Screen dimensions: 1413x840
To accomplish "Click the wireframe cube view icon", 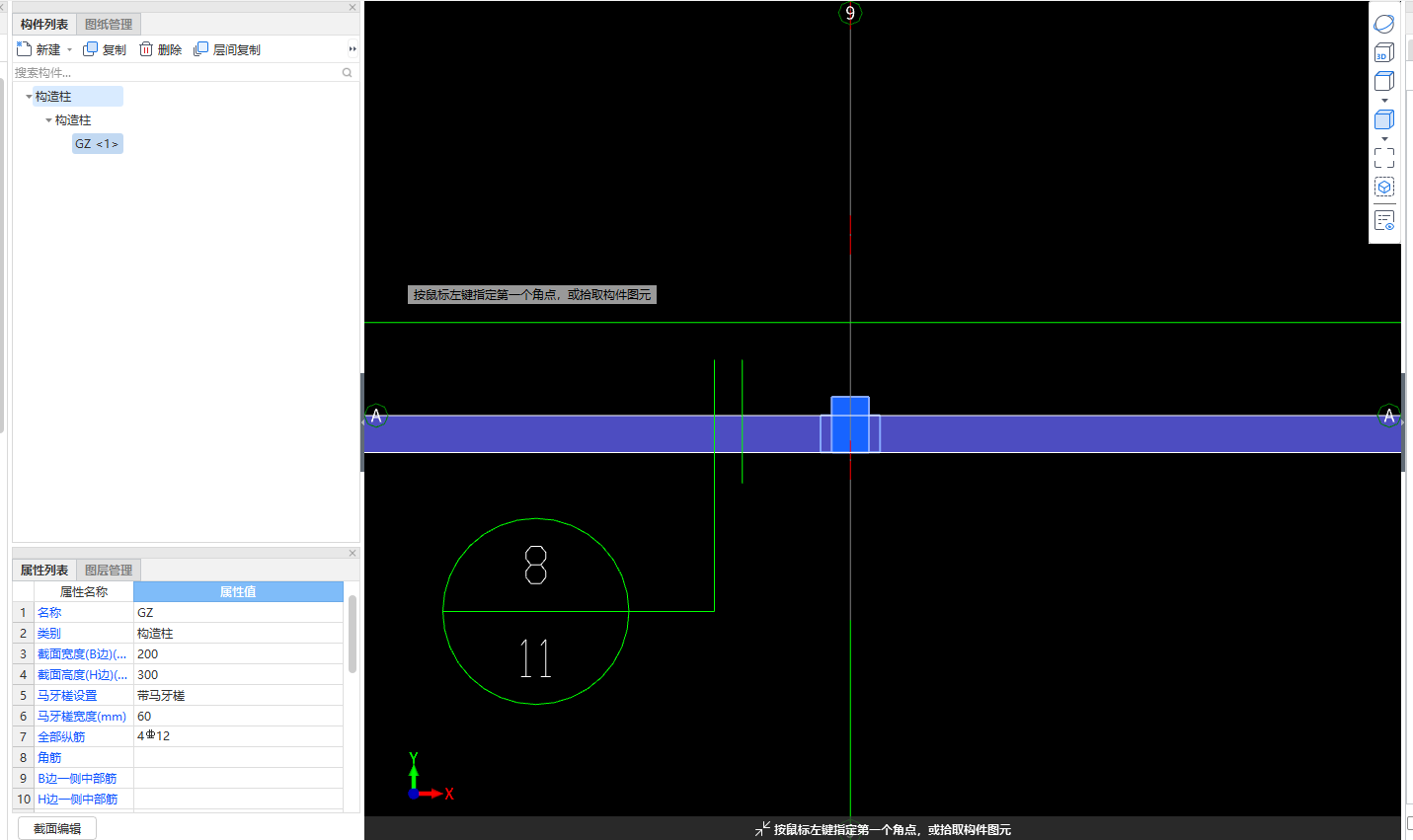I will pos(1384,81).
